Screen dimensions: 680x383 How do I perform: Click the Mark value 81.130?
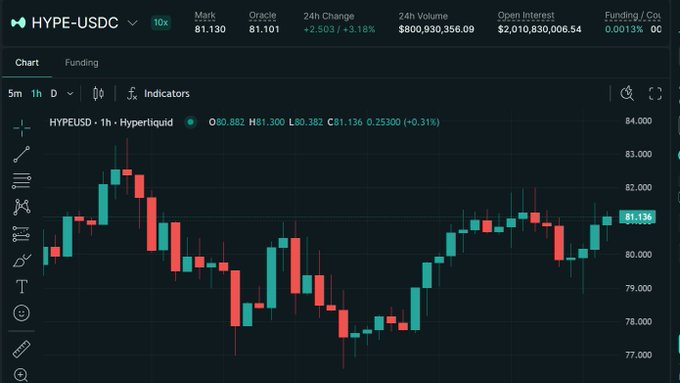click(x=210, y=29)
